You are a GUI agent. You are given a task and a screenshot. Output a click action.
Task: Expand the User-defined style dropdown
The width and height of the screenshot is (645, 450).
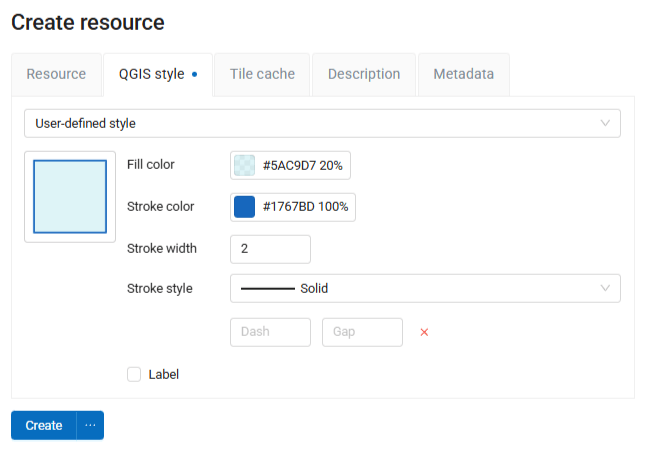point(322,123)
